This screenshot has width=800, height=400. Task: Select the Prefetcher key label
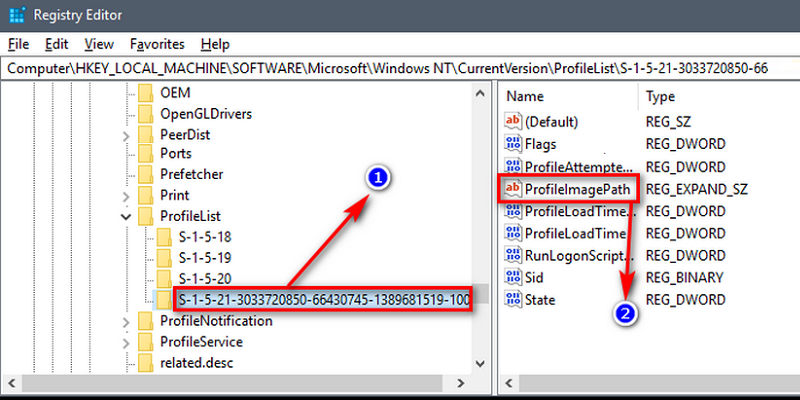[x=192, y=174]
